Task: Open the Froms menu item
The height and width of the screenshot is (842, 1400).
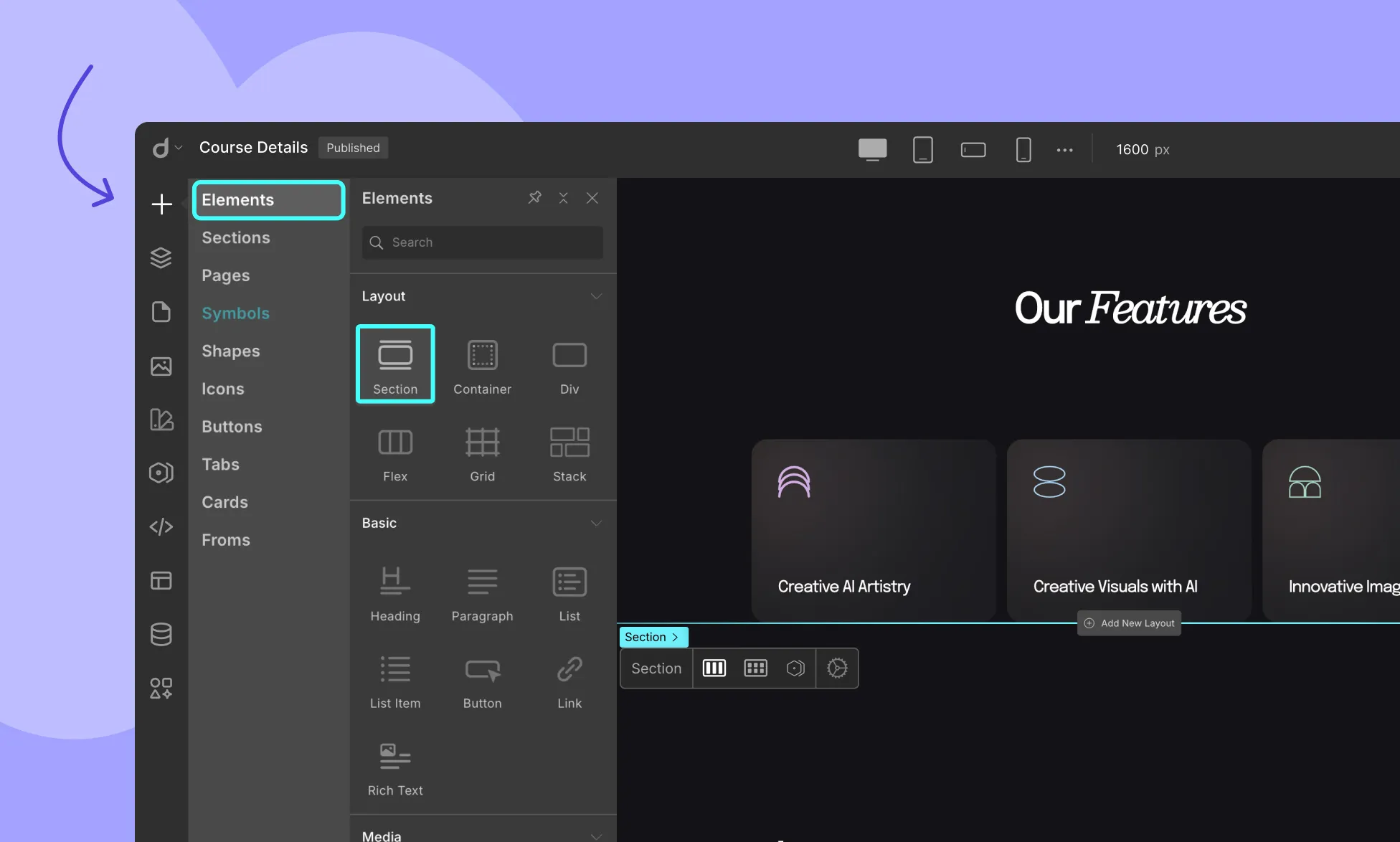Action: tap(226, 540)
